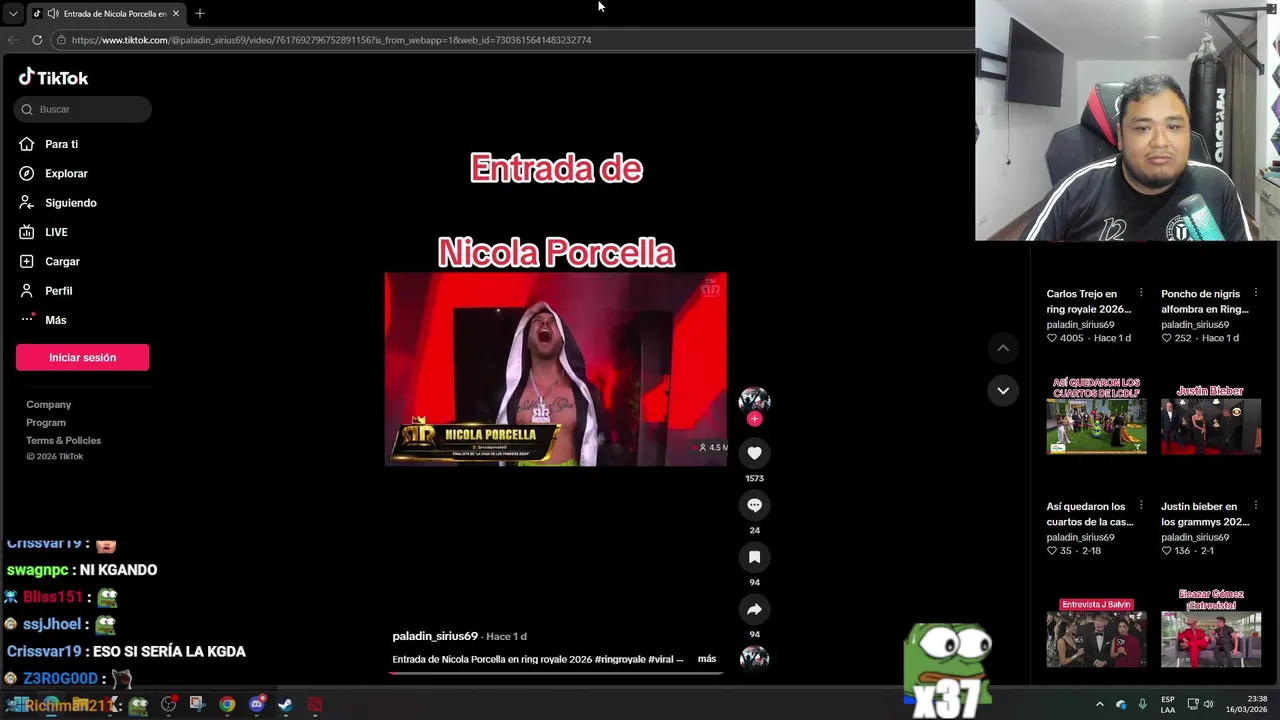The width and height of the screenshot is (1280, 720).
Task: Close the Entrada de Nicola Porcella tab
Action: 176,13
